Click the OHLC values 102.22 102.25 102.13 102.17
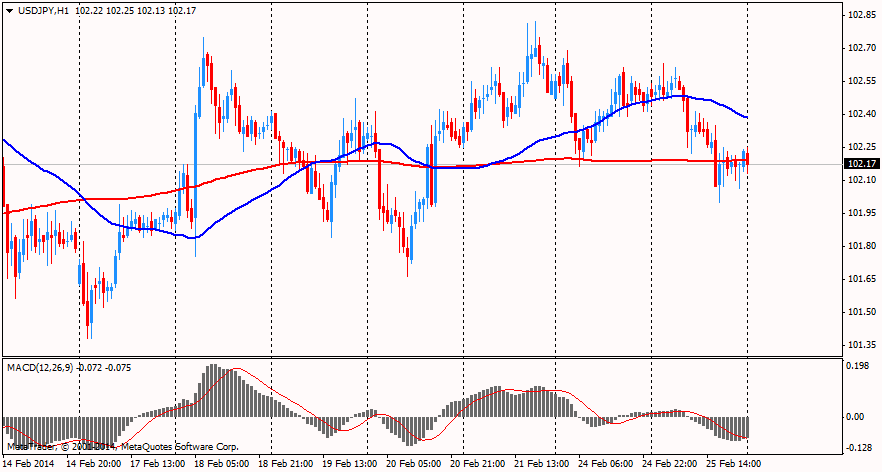 tap(140, 10)
